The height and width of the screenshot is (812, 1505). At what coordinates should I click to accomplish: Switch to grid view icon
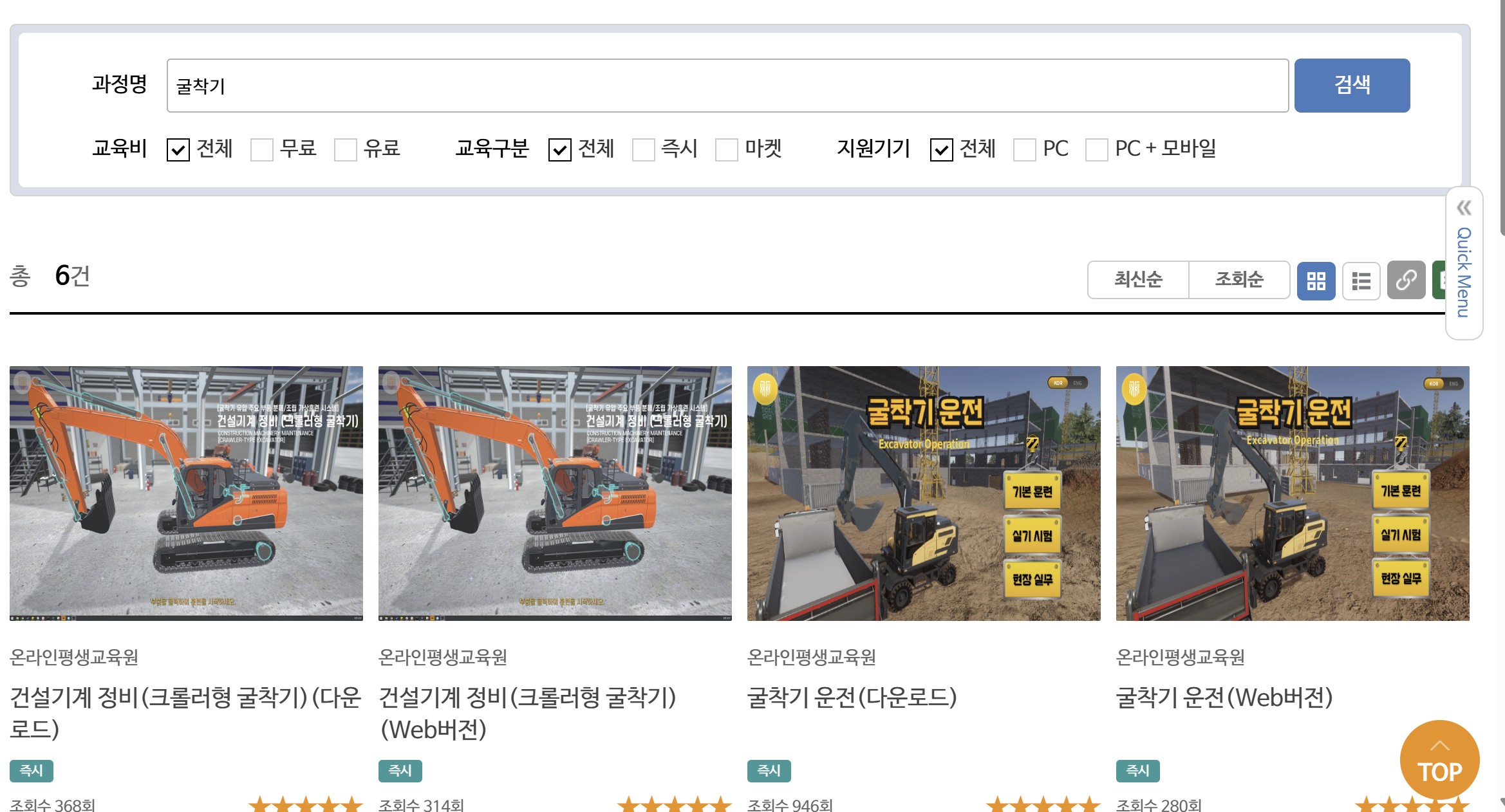click(1316, 281)
